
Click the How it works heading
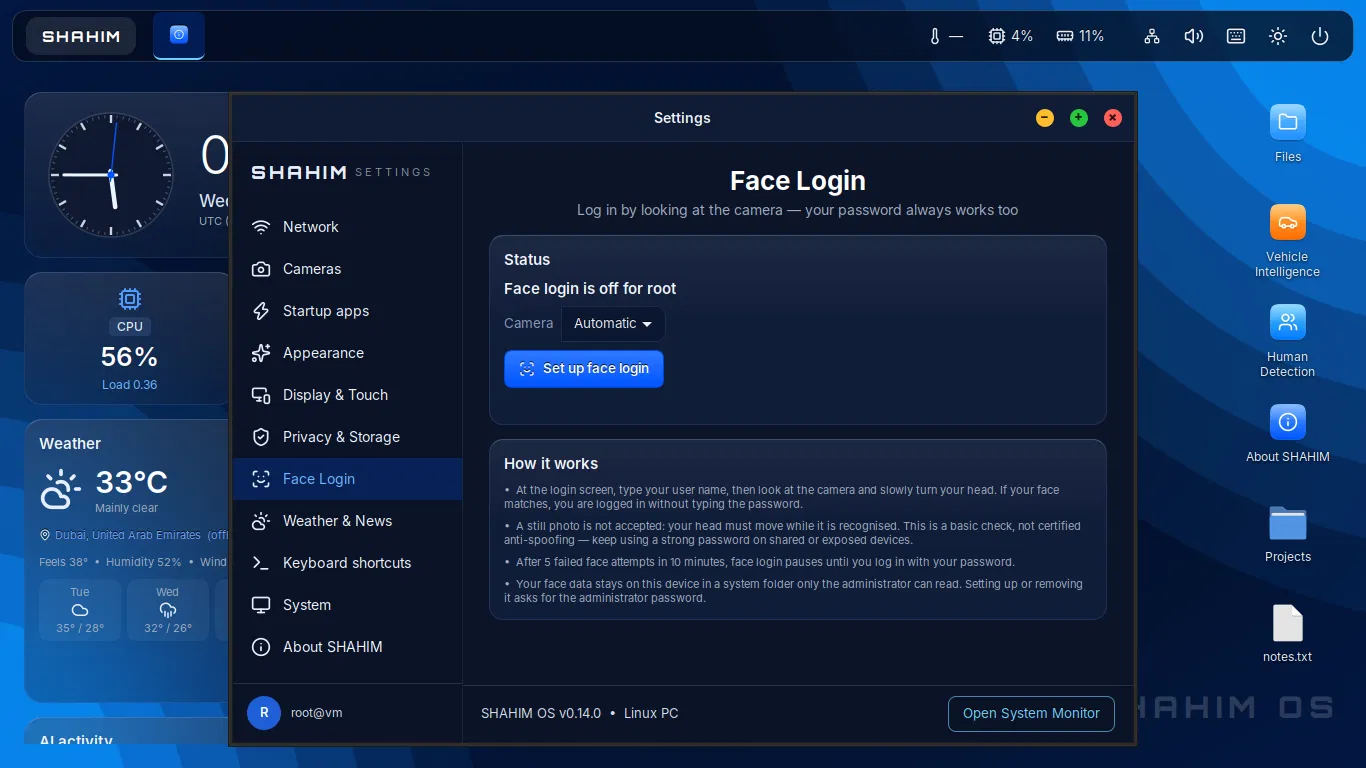point(551,464)
